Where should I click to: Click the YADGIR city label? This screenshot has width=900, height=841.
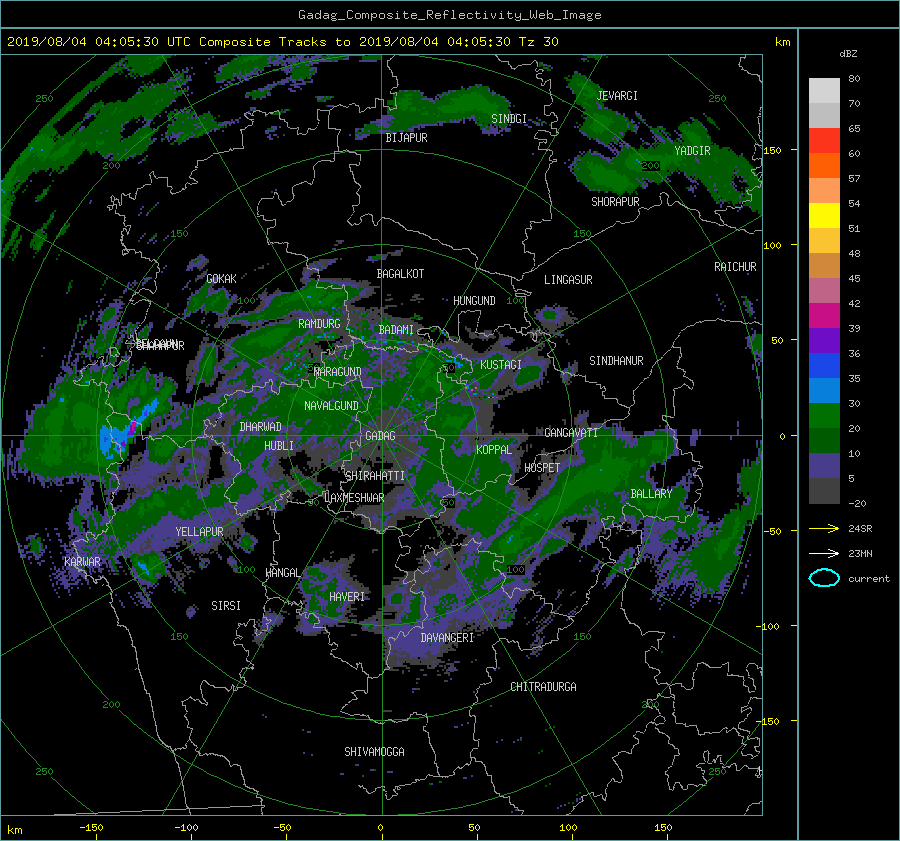click(692, 151)
